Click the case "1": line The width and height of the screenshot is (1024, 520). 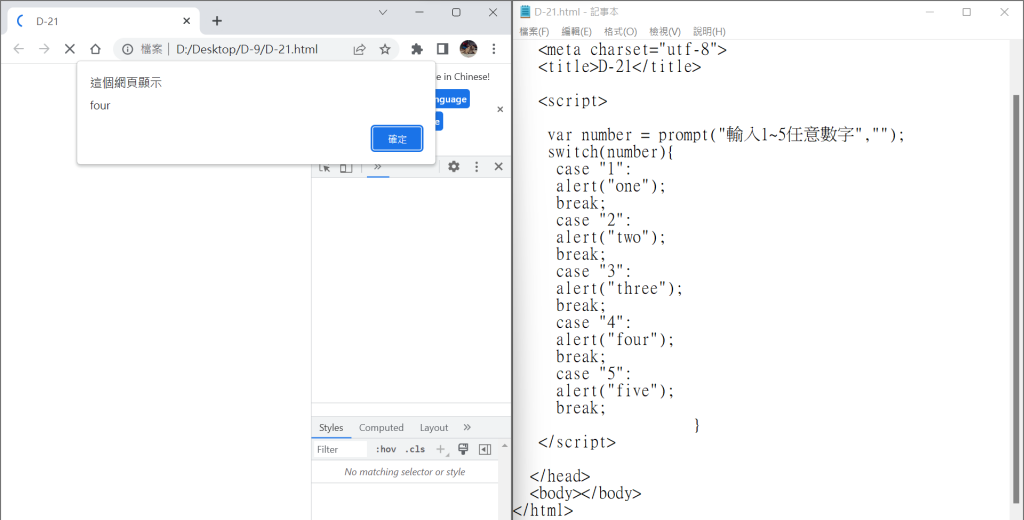(594, 169)
